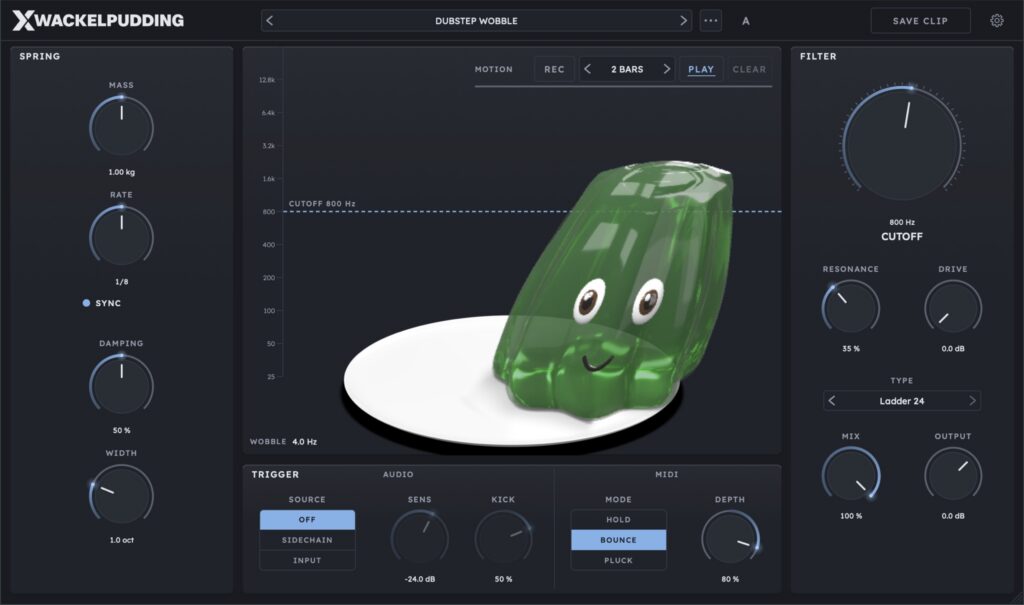Click the RATE knob
The image size is (1024, 605).
tap(121, 237)
